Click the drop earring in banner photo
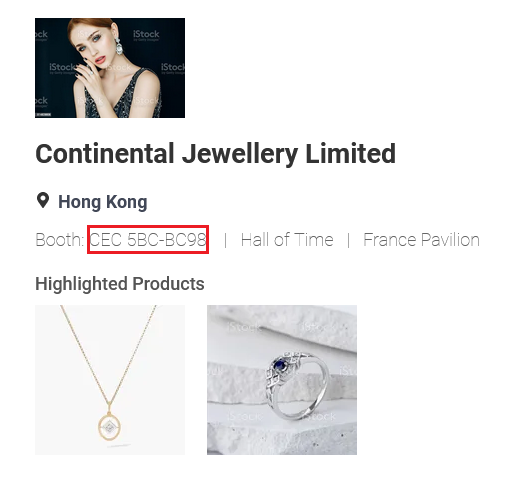 pyautogui.click(x=119, y=46)
